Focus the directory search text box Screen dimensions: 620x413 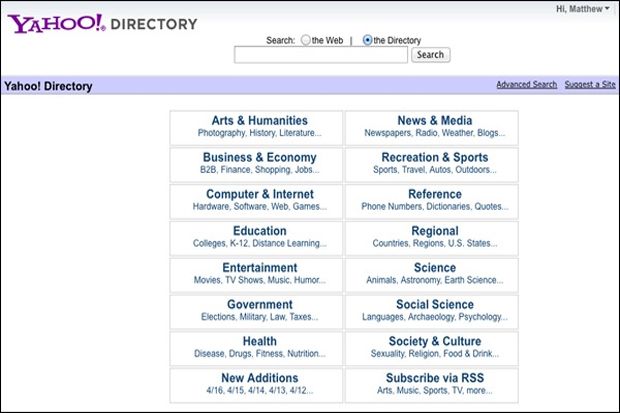321,55
